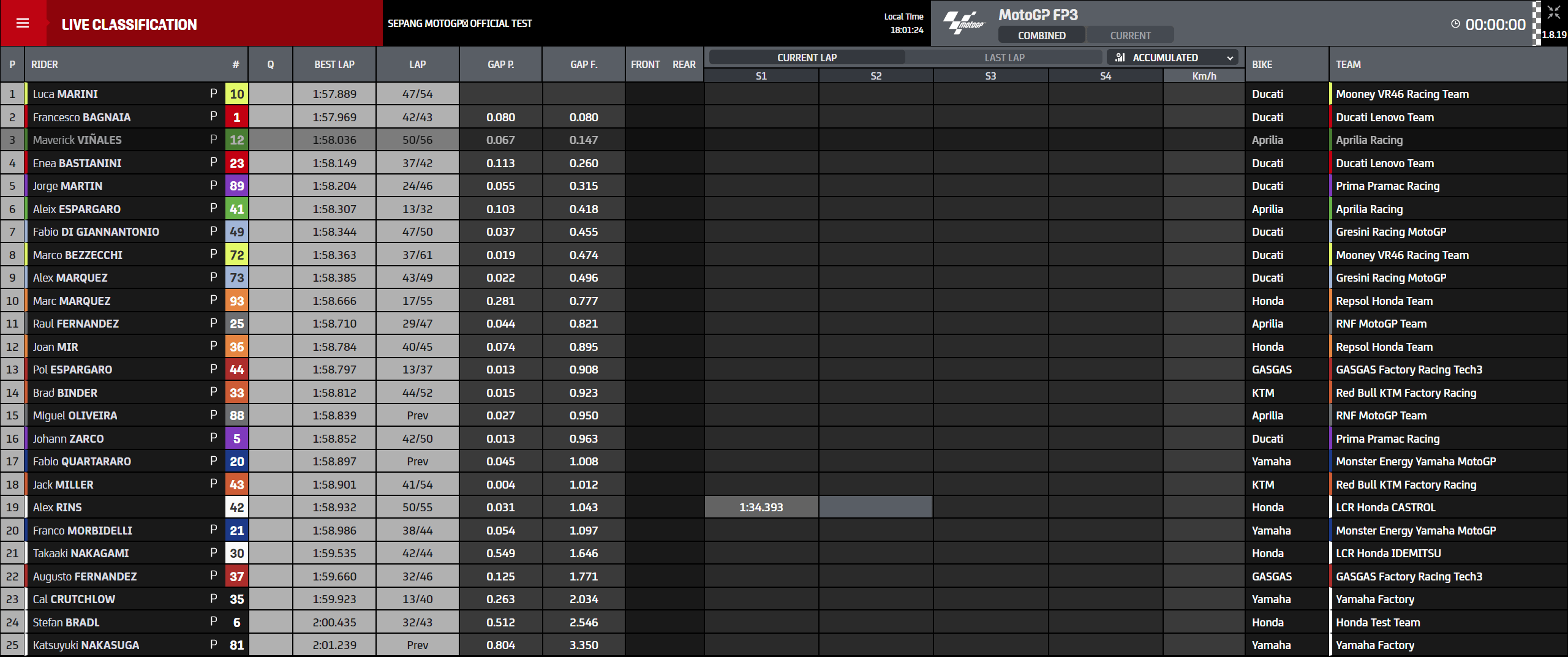This screenshot has height=657, width=1568.
Task: Click Marc Marquez's number 93 badge
Action: tap(236, 301)
